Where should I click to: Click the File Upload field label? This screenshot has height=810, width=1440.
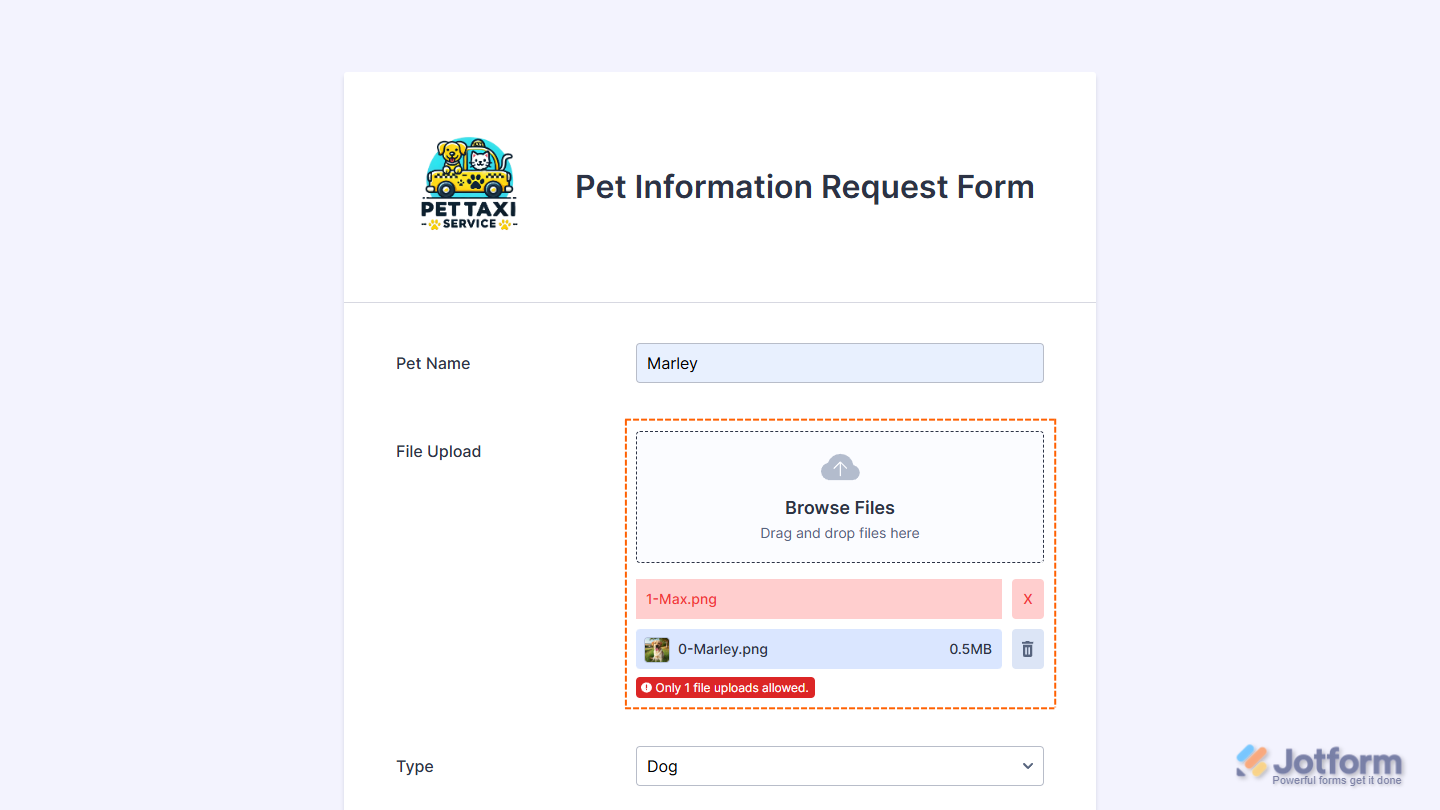438,451
